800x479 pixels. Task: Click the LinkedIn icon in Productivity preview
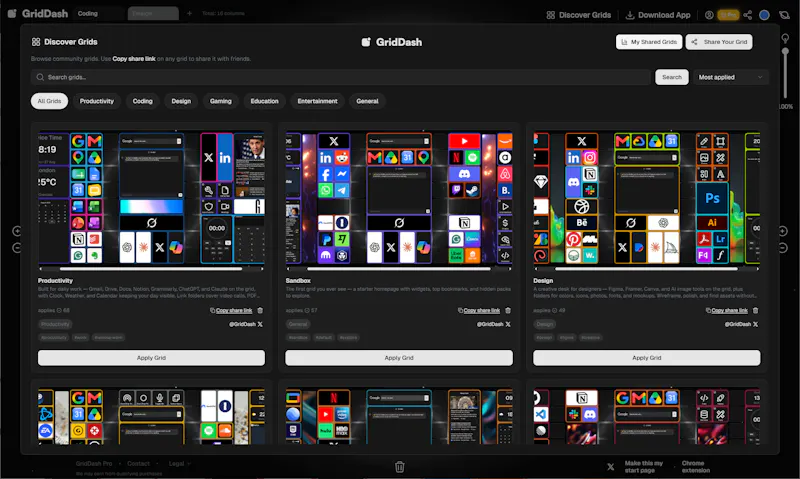(225, 158)
